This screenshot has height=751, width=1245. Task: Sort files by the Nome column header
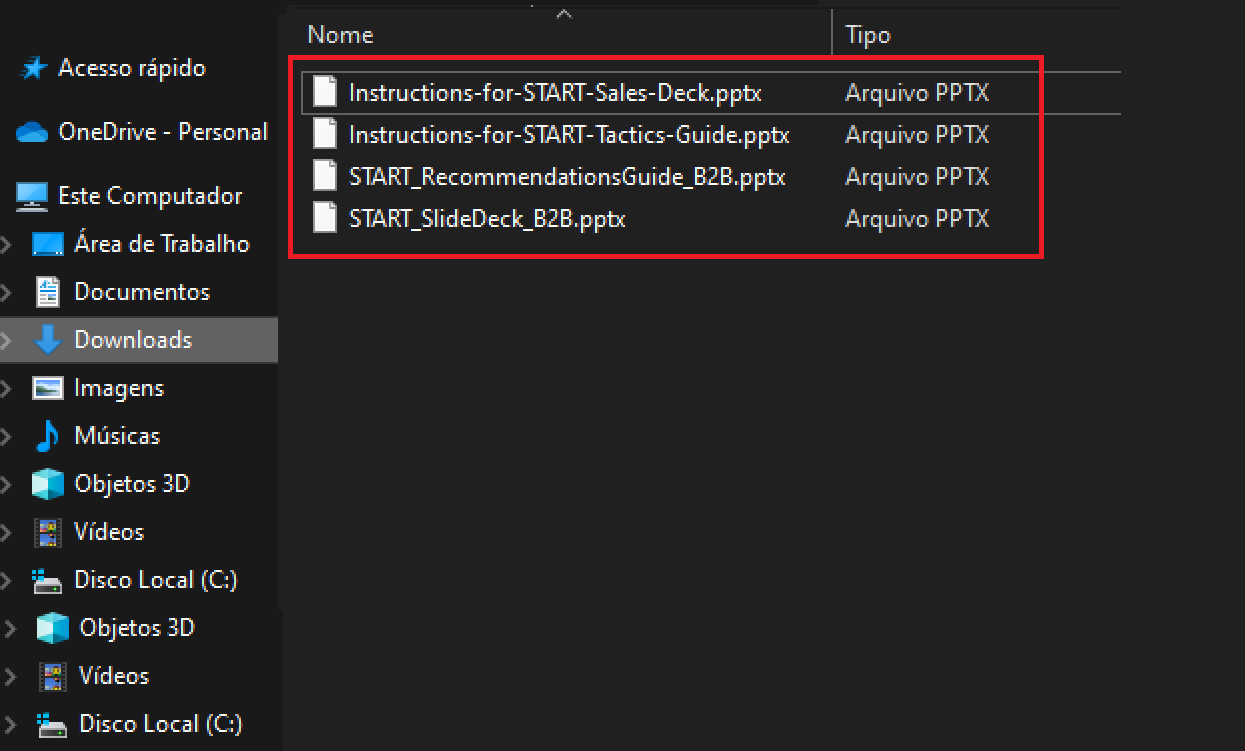341,35
